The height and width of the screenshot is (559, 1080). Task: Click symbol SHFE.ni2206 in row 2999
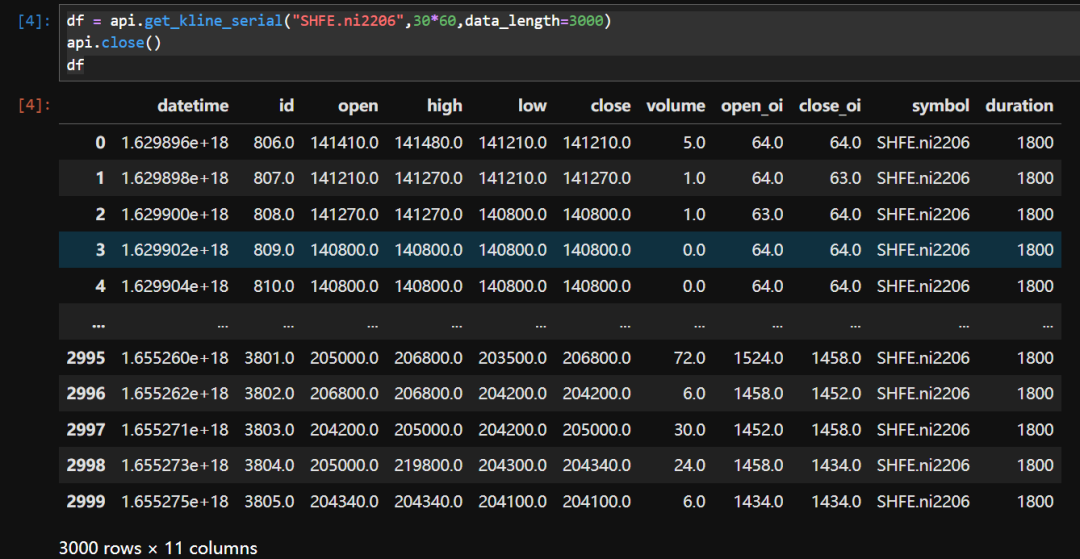tap(924, 501)
